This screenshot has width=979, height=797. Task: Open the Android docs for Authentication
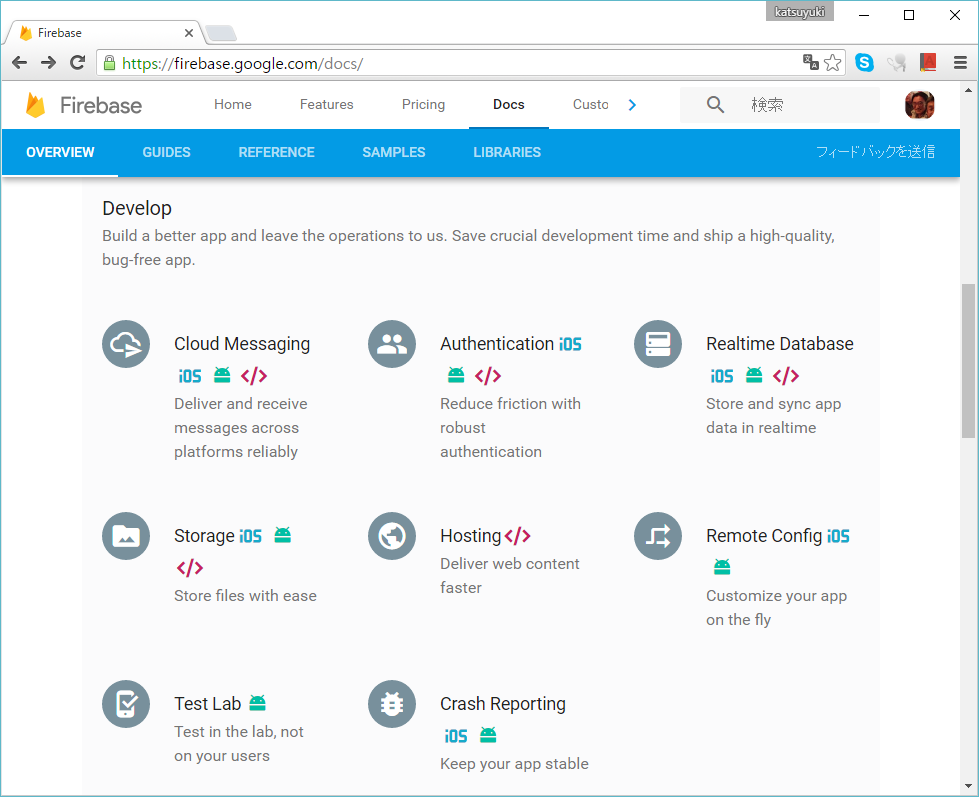(x=456, y=375)
